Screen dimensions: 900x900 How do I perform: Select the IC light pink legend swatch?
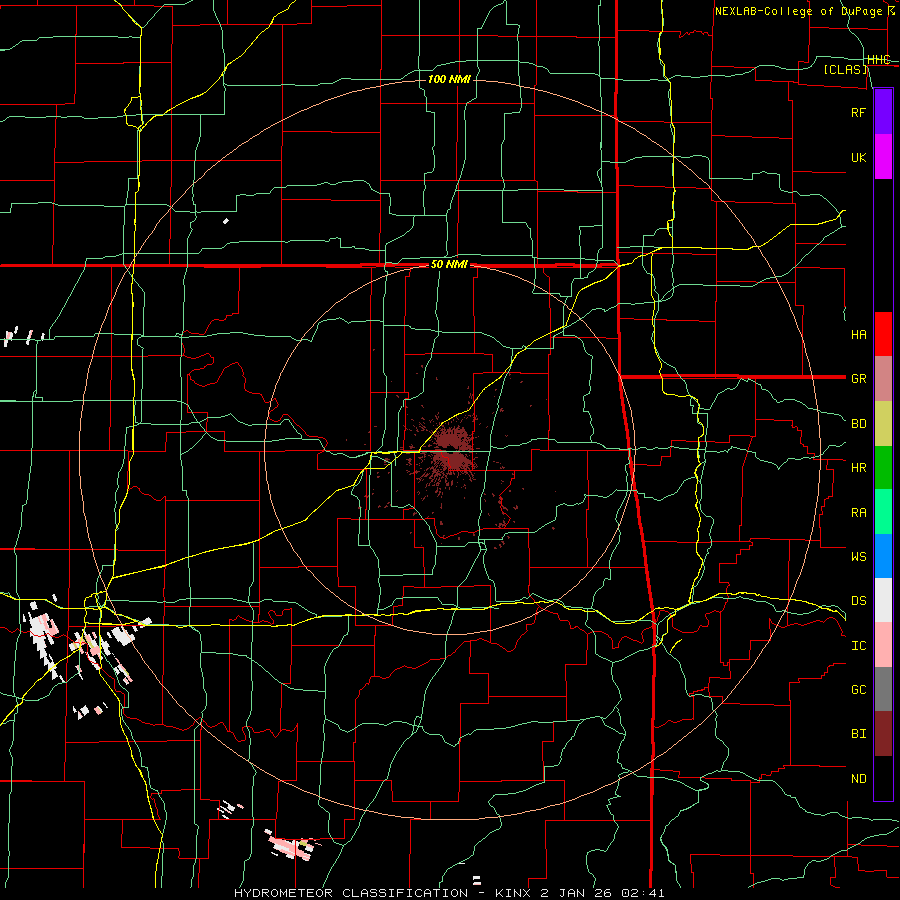[883, 645]
